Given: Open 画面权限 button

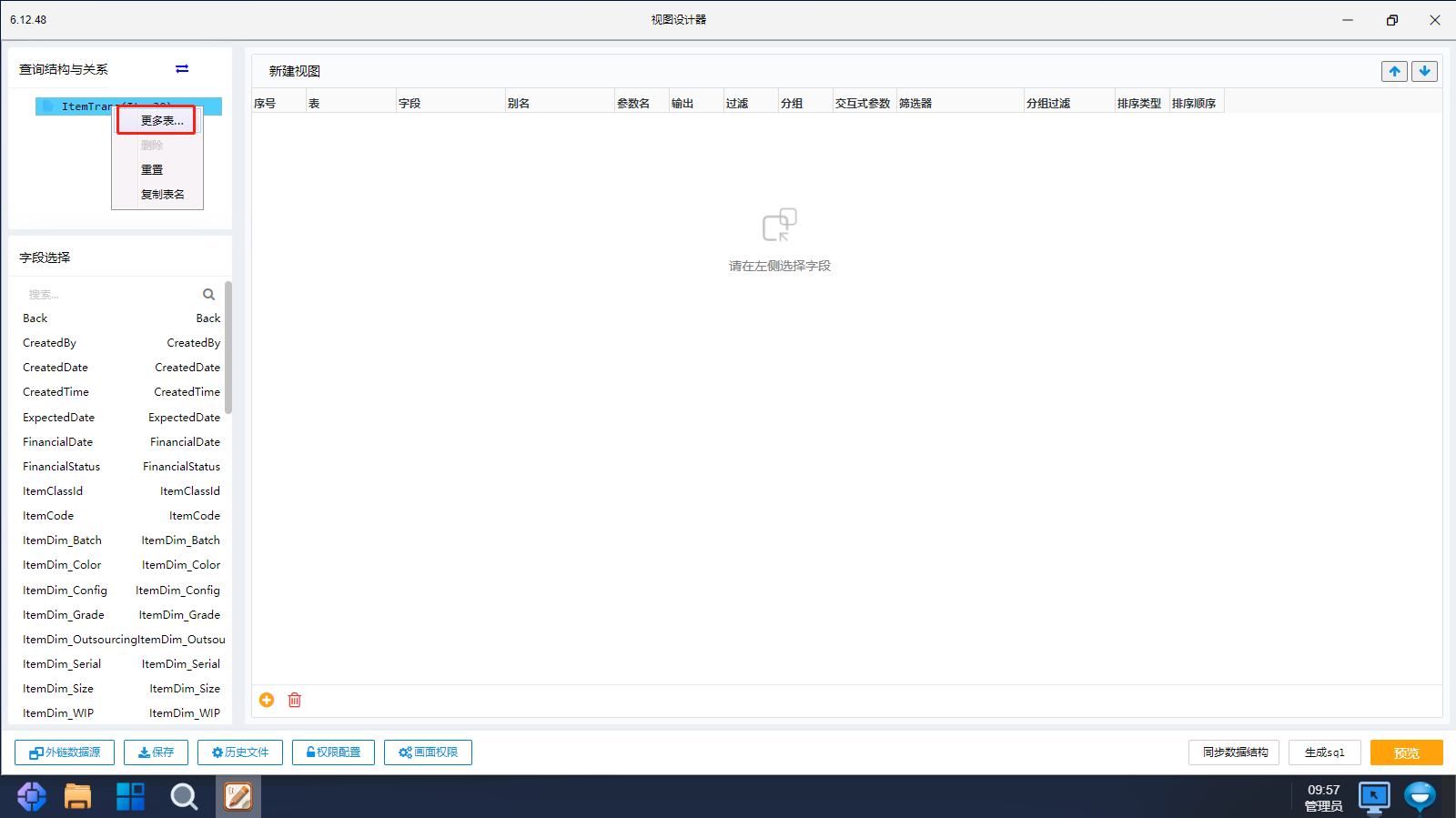Looking at the screenshot, I should (x=428, y=752).
